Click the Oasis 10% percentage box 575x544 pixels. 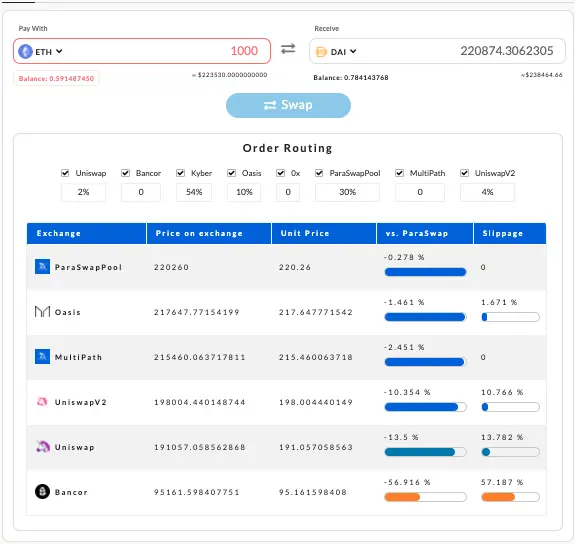[244, 192]
